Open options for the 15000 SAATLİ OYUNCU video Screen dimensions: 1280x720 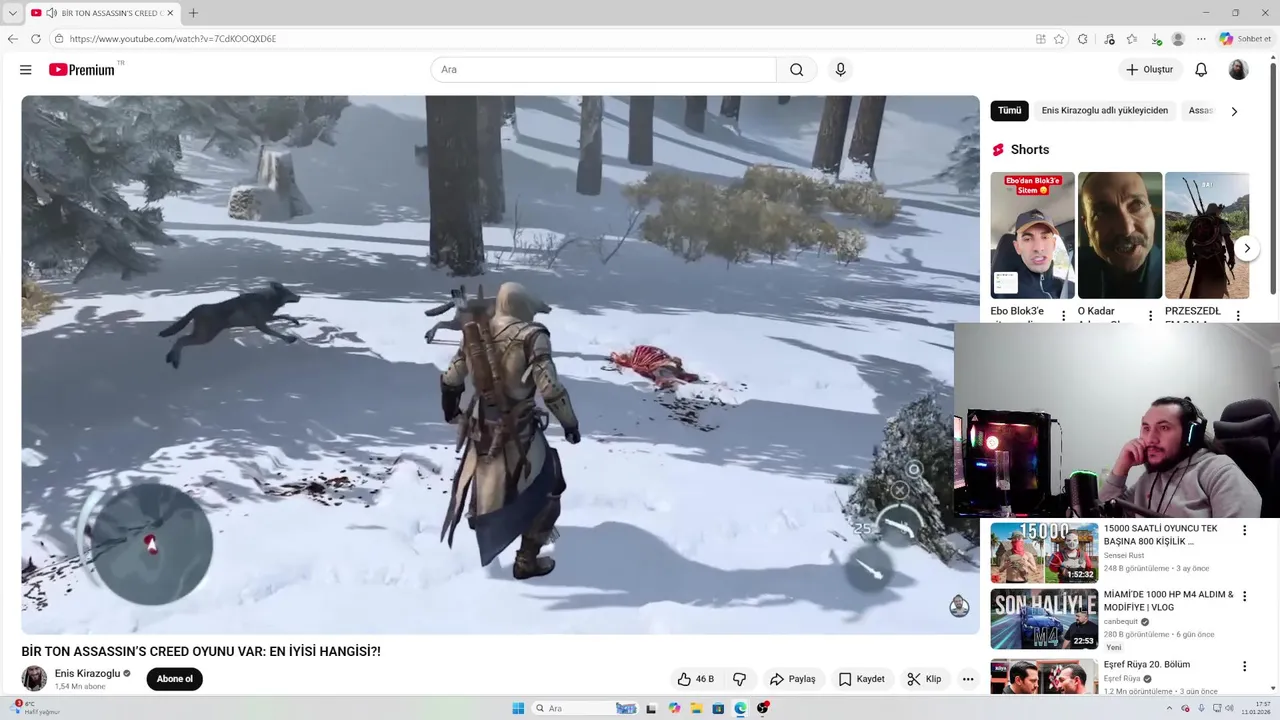click(1245, 531)
